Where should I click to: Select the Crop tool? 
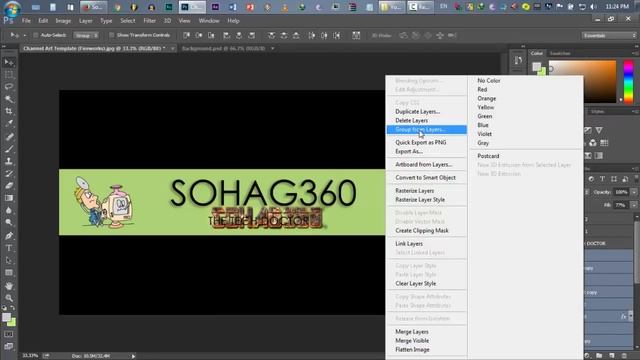pyautogui.click(x=9, y=111)
